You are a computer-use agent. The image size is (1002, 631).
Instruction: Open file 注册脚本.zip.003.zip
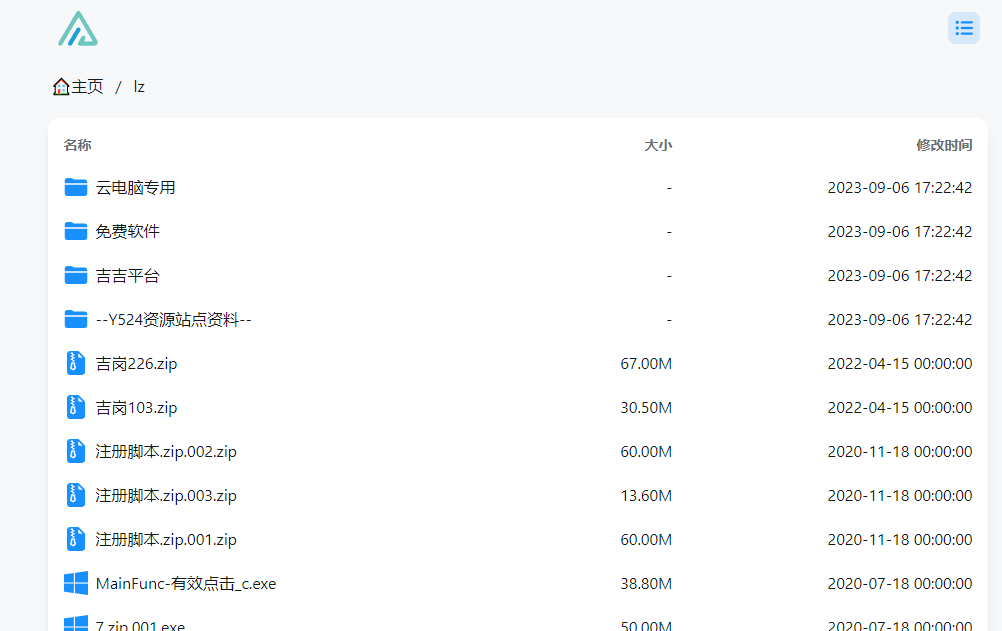click(x=166, y=496)
